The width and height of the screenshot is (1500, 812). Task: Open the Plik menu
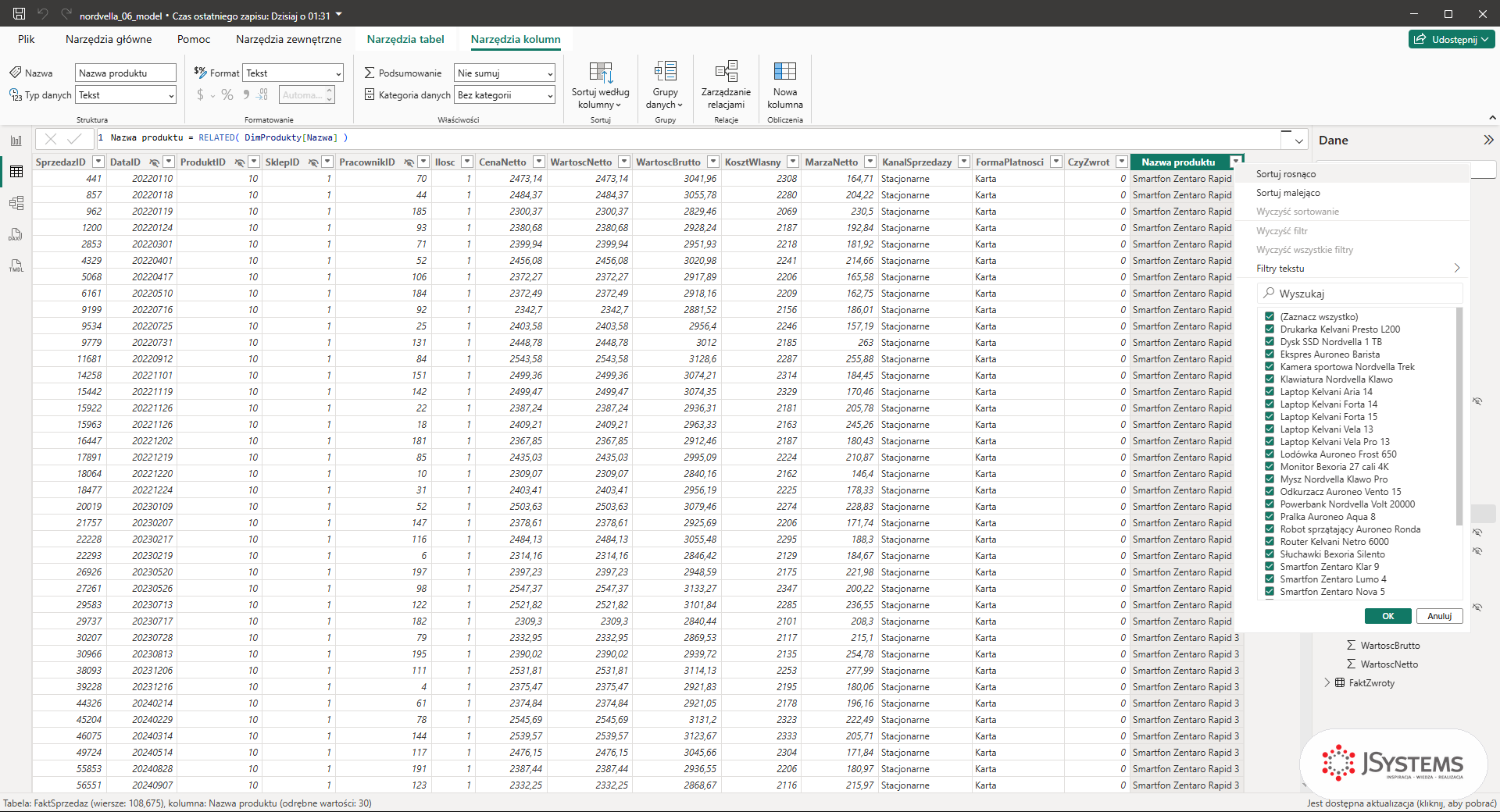click(27, 39)
